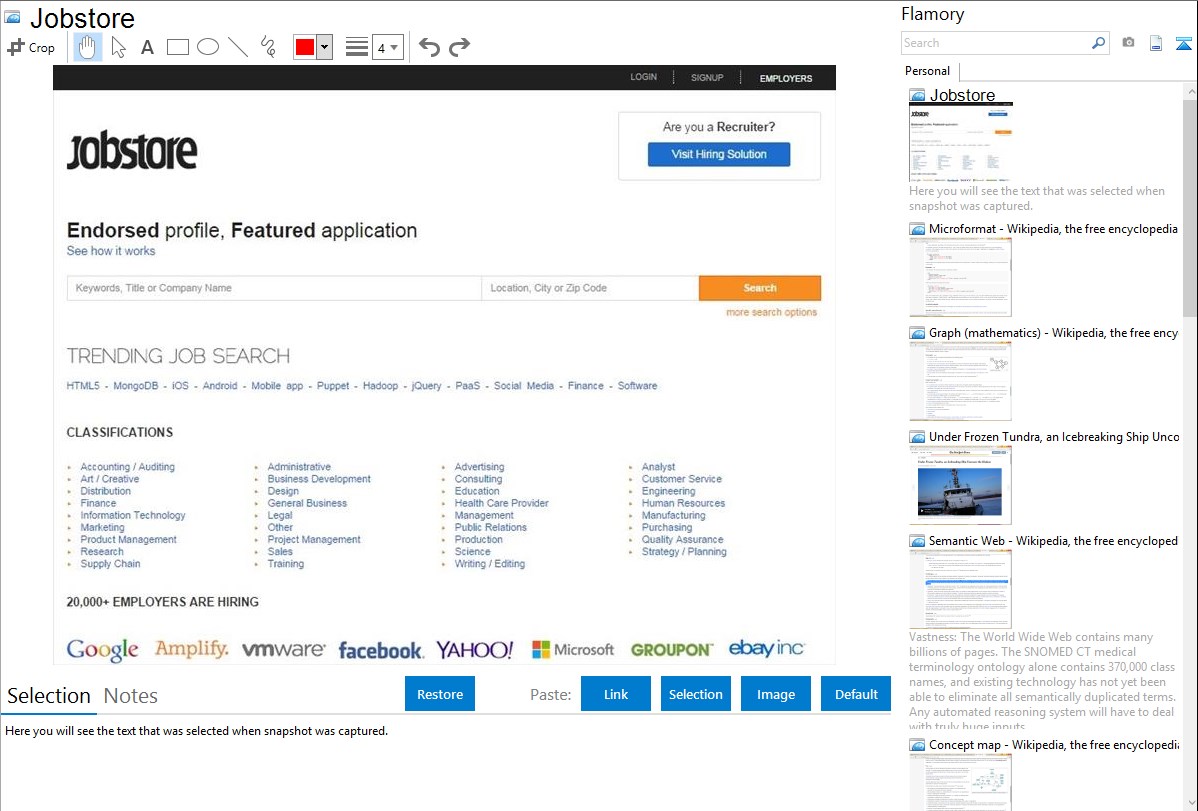Click the magnifier search icon
Screen dimensions: 1198x811
point(1098,43)
